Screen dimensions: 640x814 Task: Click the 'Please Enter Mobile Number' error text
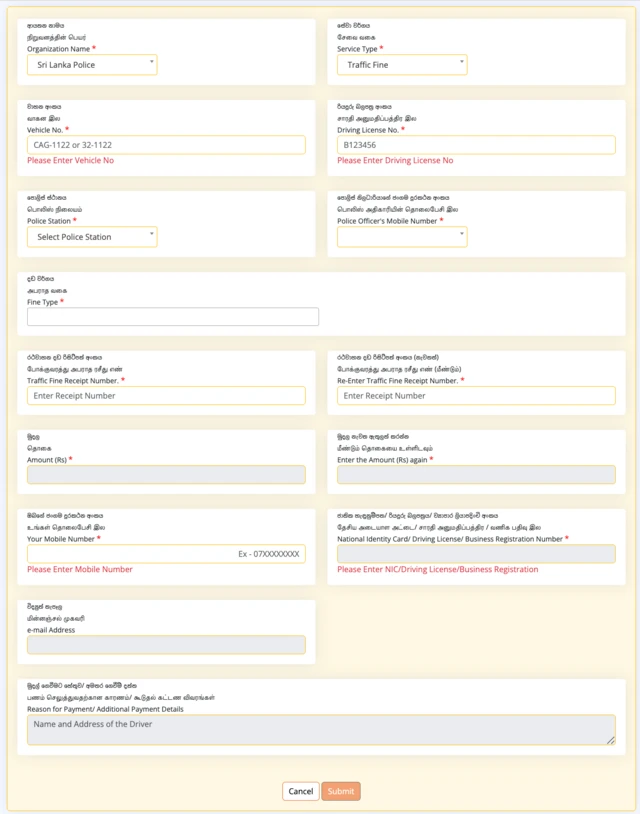(x=80, y=570)
